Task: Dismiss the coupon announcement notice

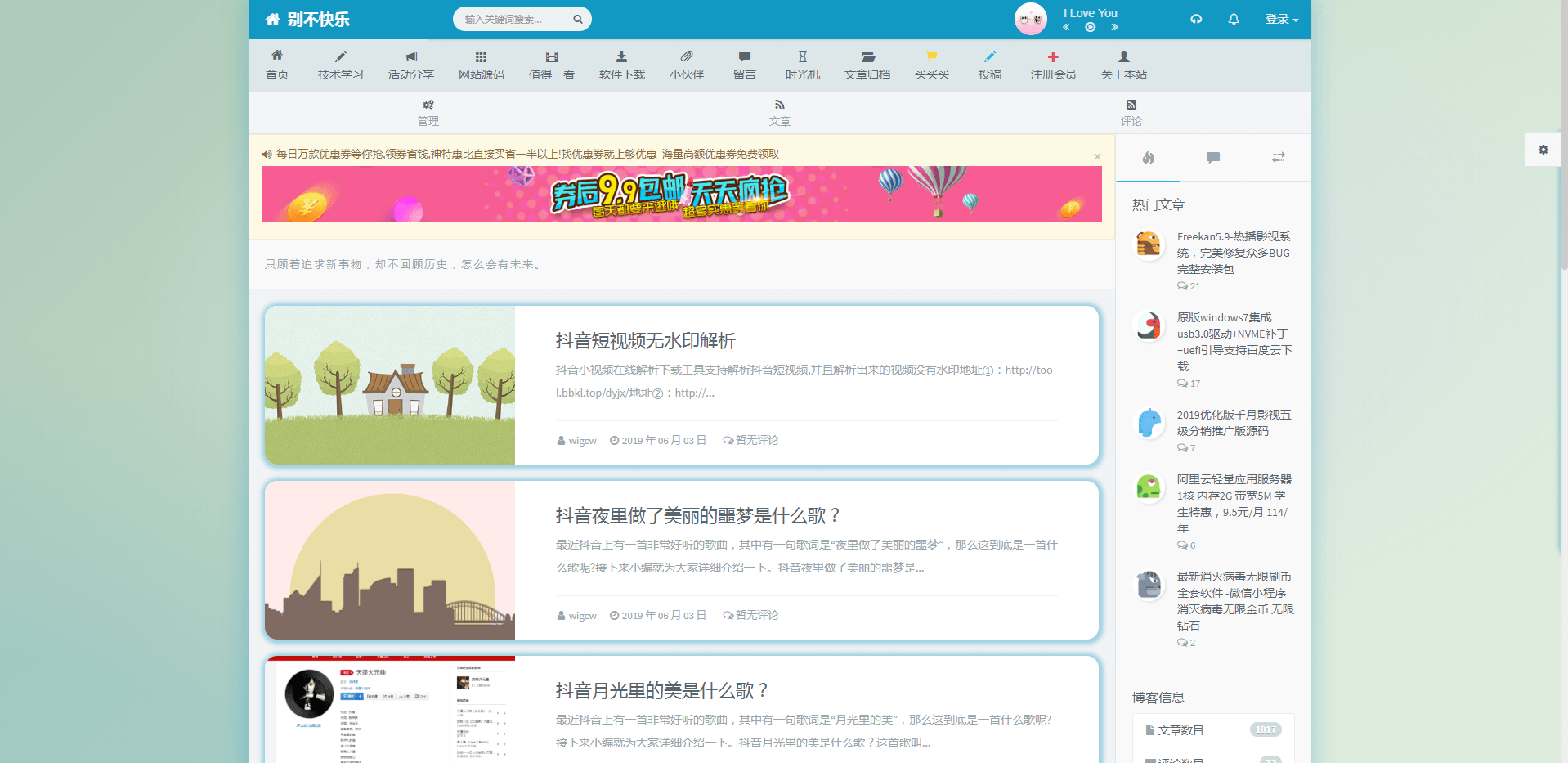Action: (1097, 156)
